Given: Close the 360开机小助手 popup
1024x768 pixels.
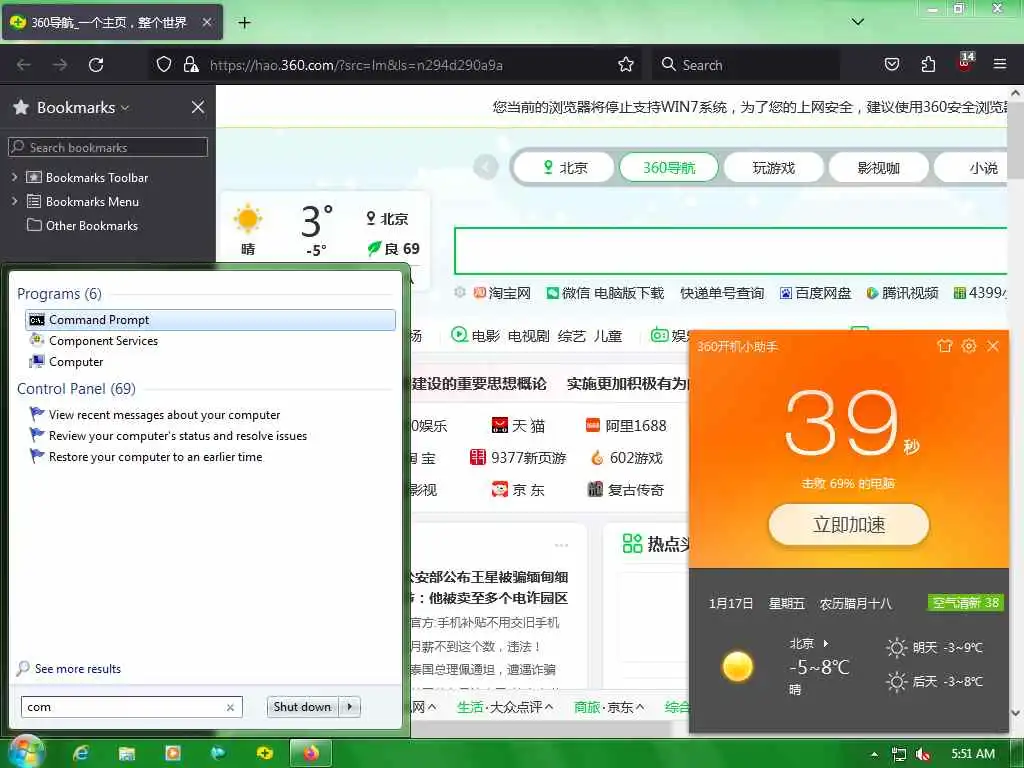Looking at the screenshot, I should 993,345.
